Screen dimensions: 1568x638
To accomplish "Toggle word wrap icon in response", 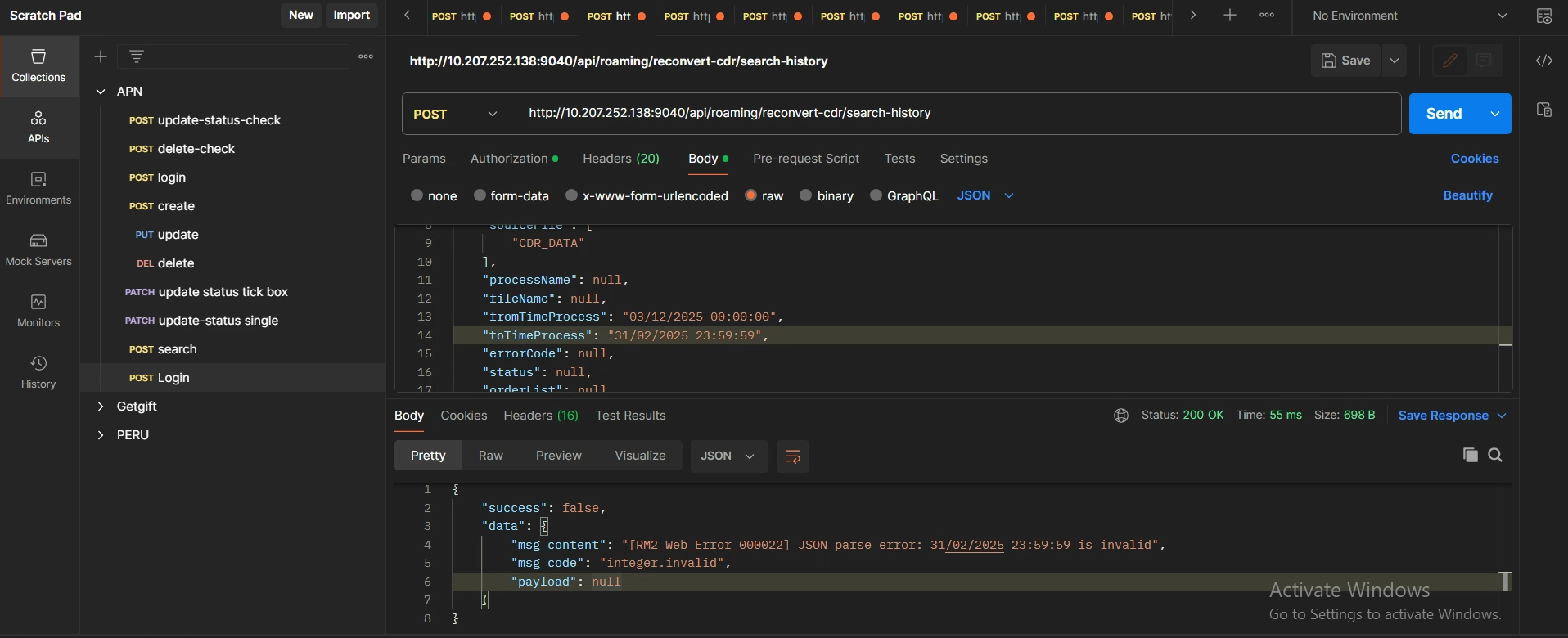I will coord(792,456).
